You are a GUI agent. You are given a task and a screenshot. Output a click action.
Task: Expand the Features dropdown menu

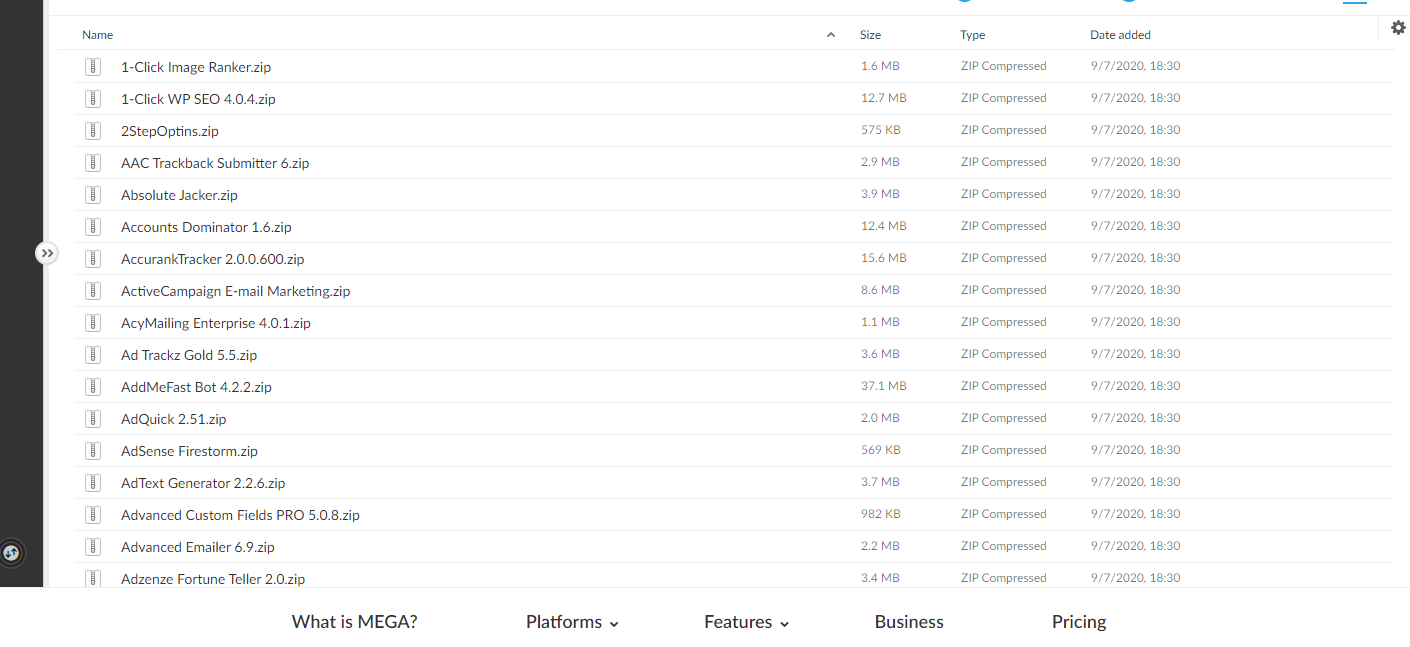[x=747, y=622]
